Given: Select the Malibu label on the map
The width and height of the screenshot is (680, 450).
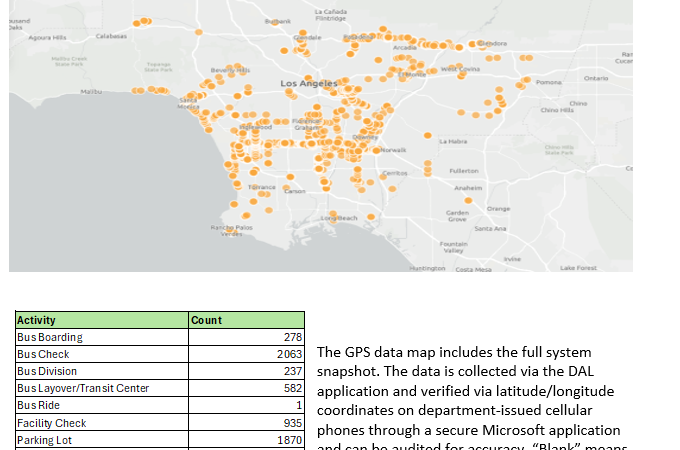Looking at the screenshot, I should [x=91, y=91].
